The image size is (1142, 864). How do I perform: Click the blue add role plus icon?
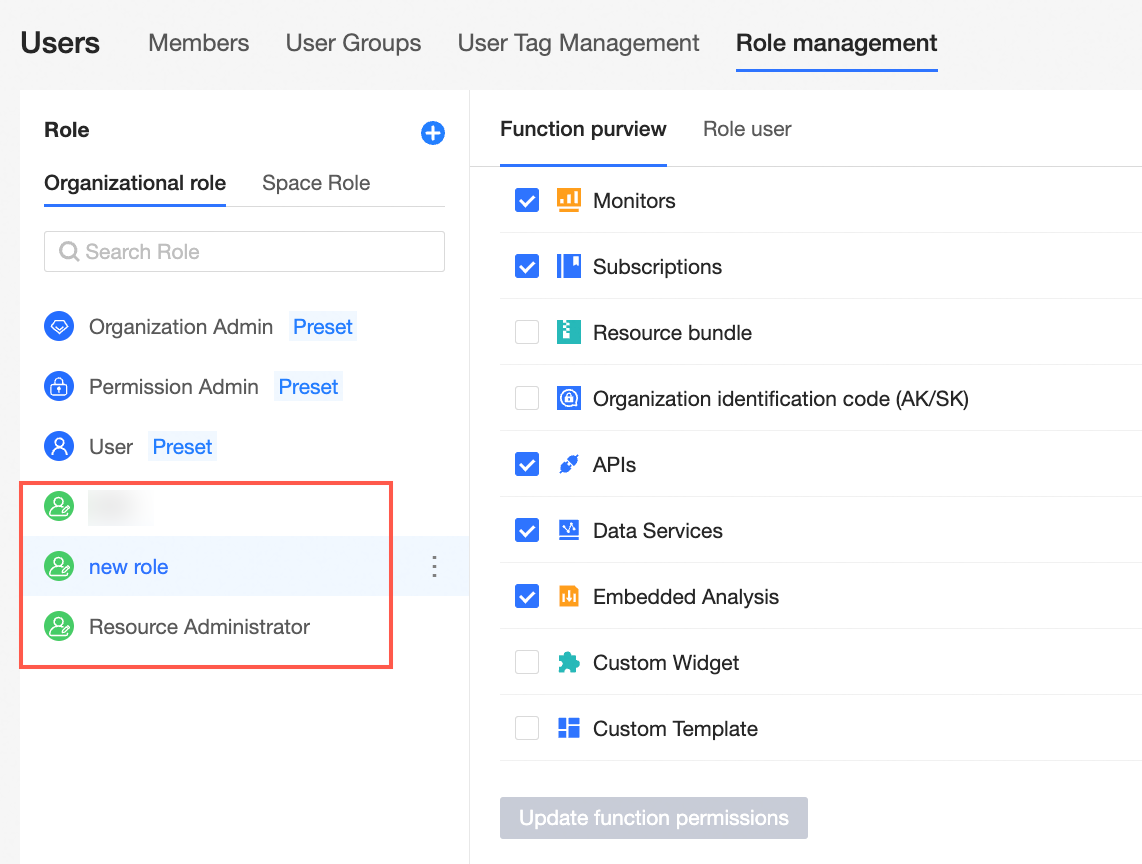click(x=433, y=133)
